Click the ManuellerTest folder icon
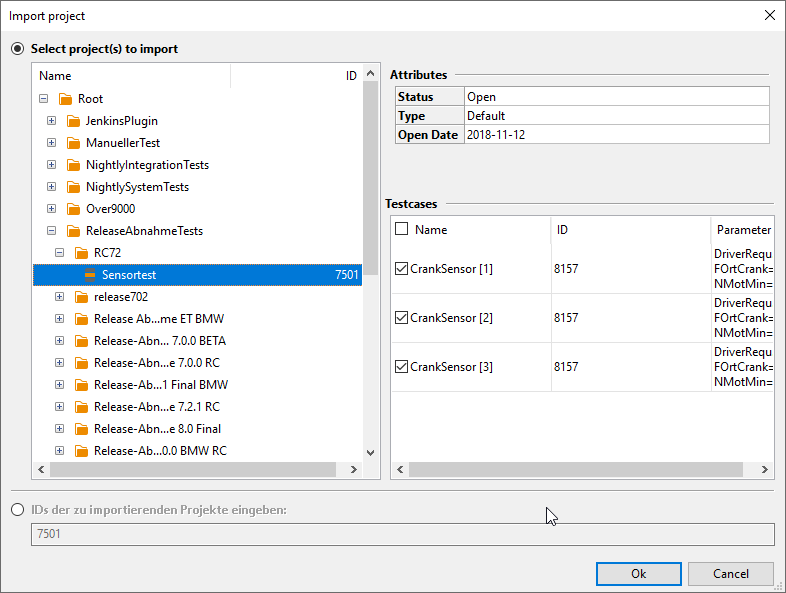The height and width of the screenshot is (593, 786). (74, 143)
